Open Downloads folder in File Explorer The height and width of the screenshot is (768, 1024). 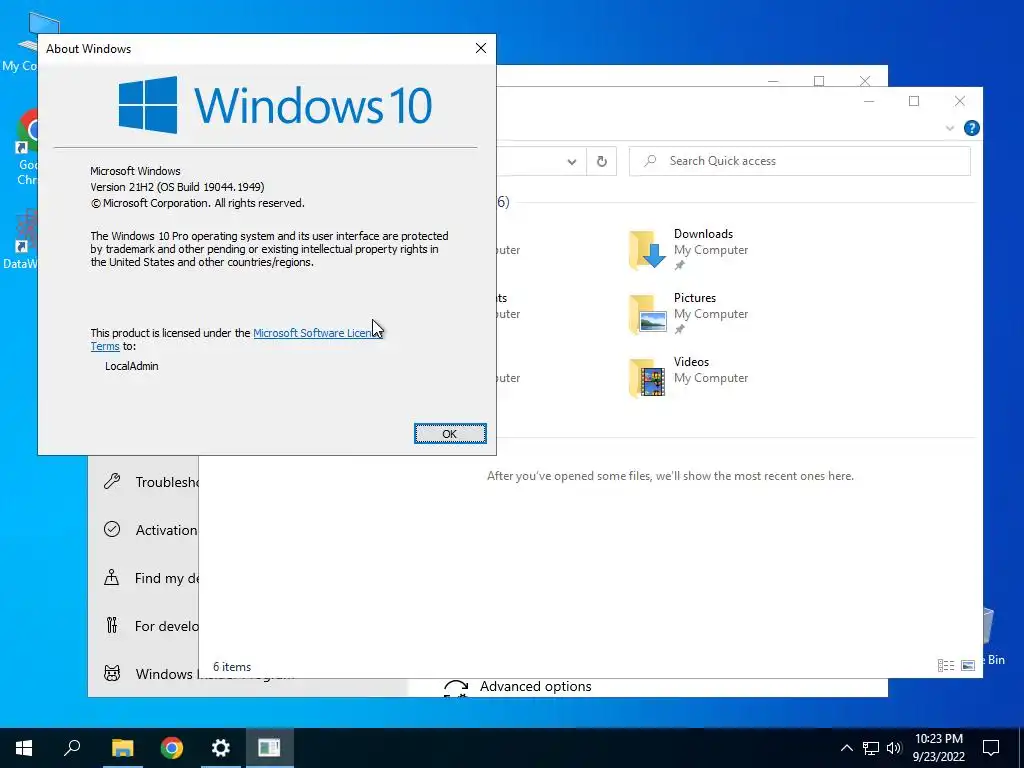tap(689, 249)
